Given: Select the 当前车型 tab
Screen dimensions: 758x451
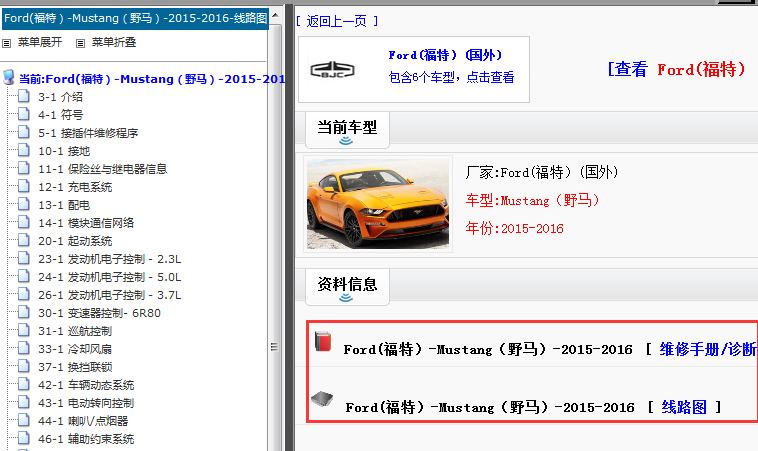Looking at the screenshot, I should click(x=347, y=130).
